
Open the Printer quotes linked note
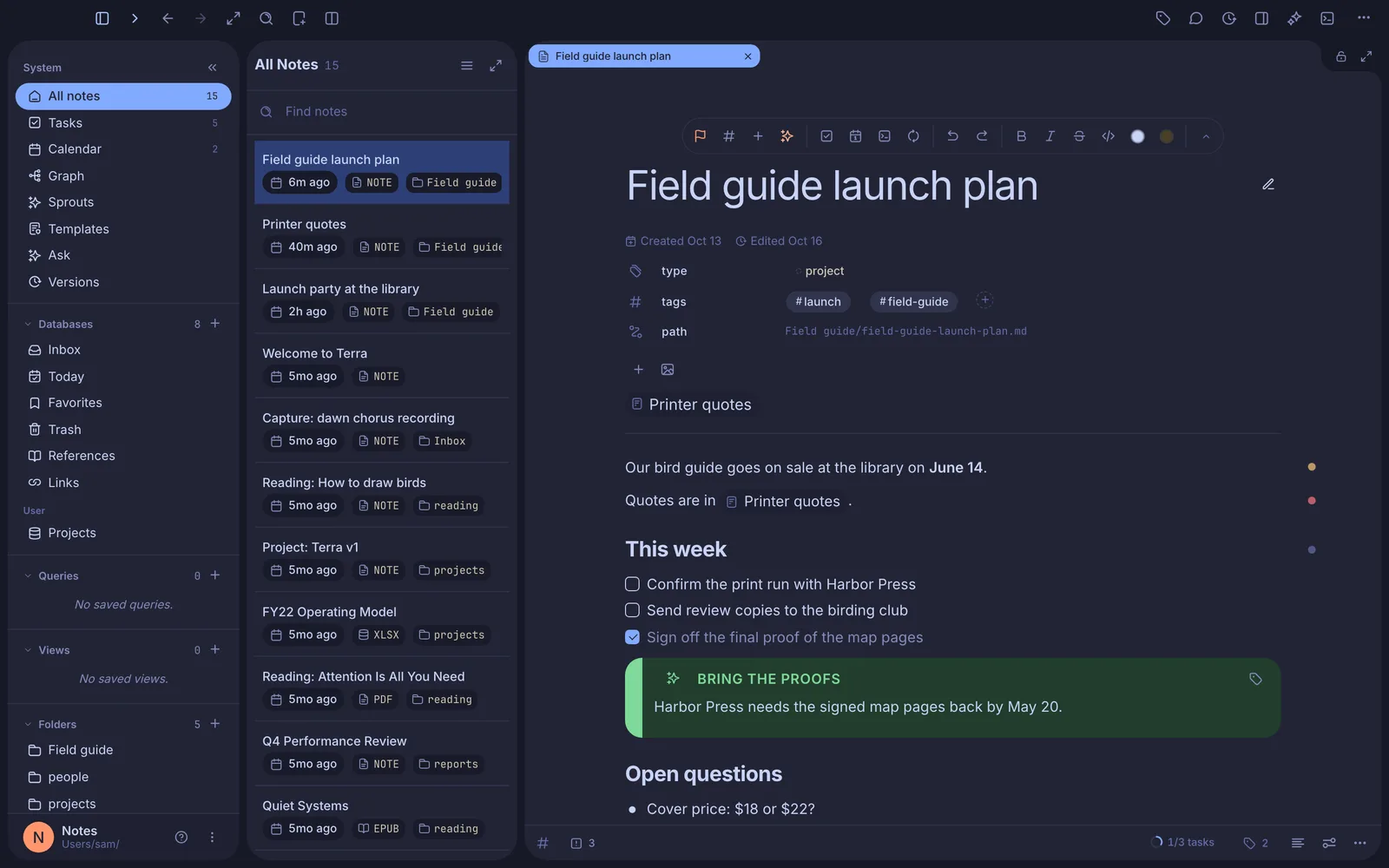tap(691, 404)
